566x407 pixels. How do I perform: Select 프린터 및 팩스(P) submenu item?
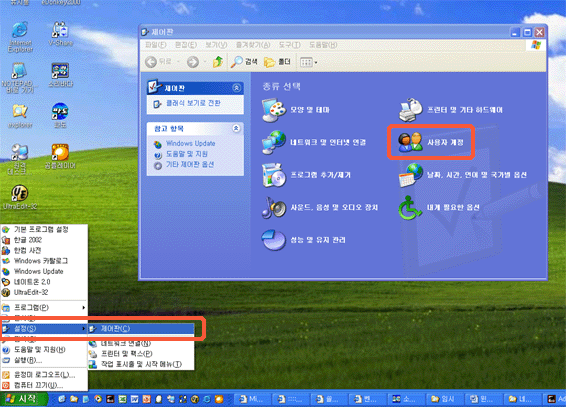coord(141,354)
